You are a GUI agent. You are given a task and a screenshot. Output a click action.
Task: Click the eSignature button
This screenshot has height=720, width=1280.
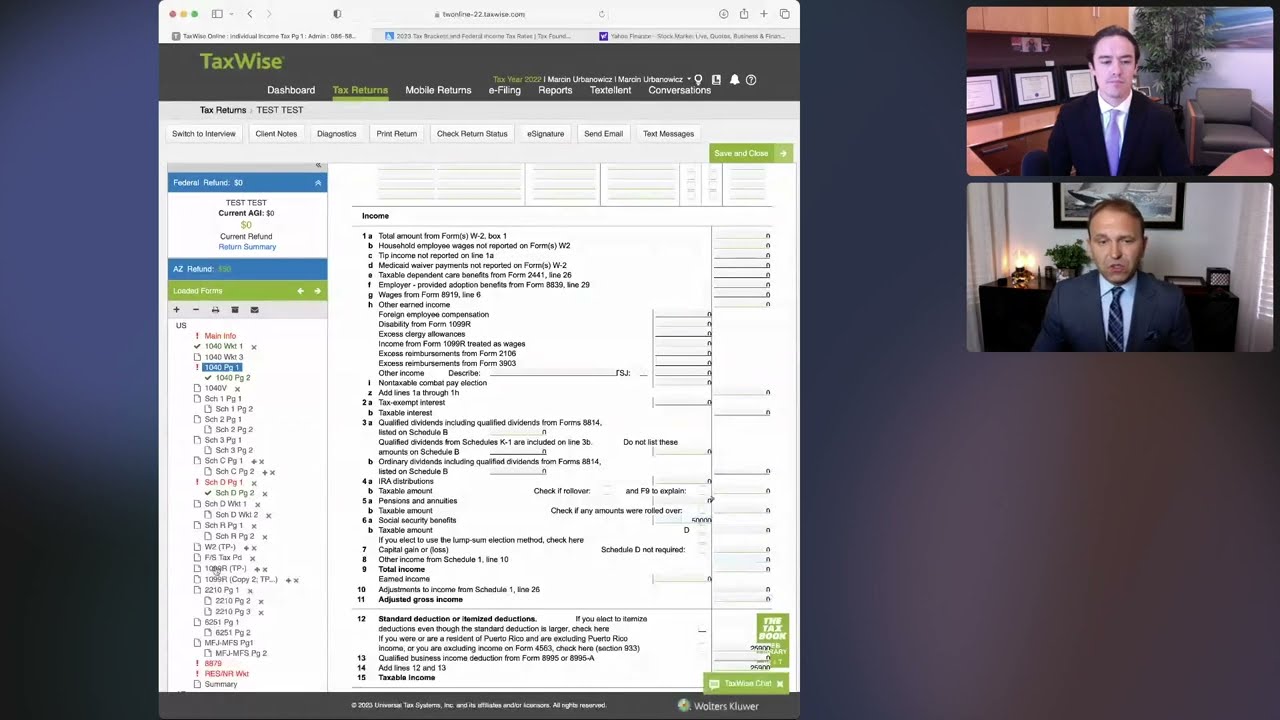(x=545, y=134)
